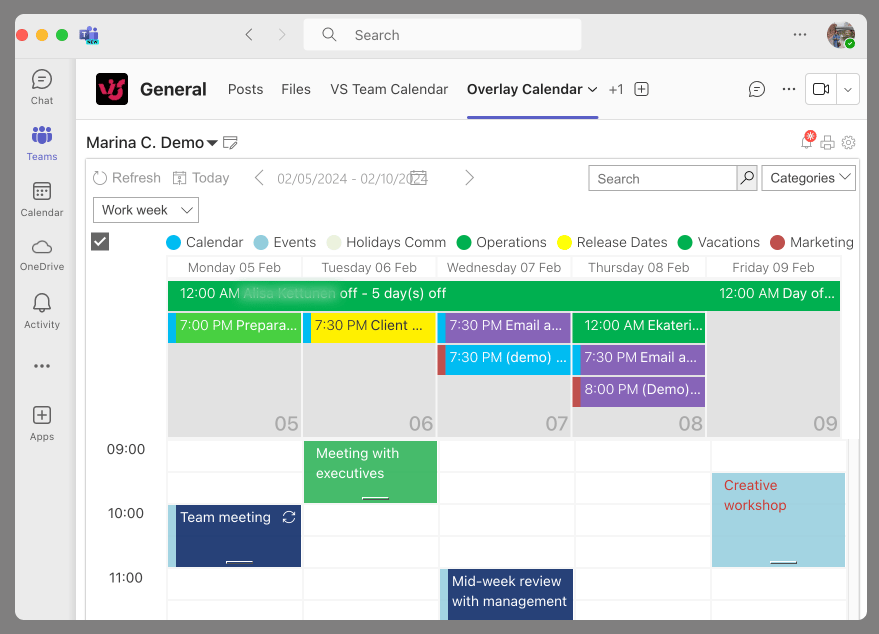Click the Refresh button
The image size is (879, 634).
[127, 178]
